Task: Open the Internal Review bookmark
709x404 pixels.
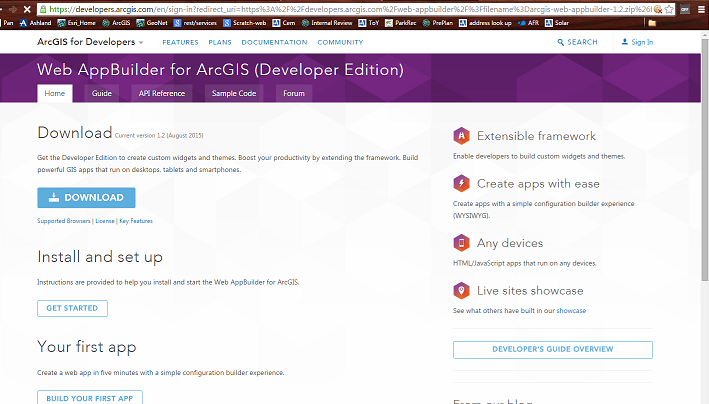Action: pyautogui.click(x=327, y=23)
